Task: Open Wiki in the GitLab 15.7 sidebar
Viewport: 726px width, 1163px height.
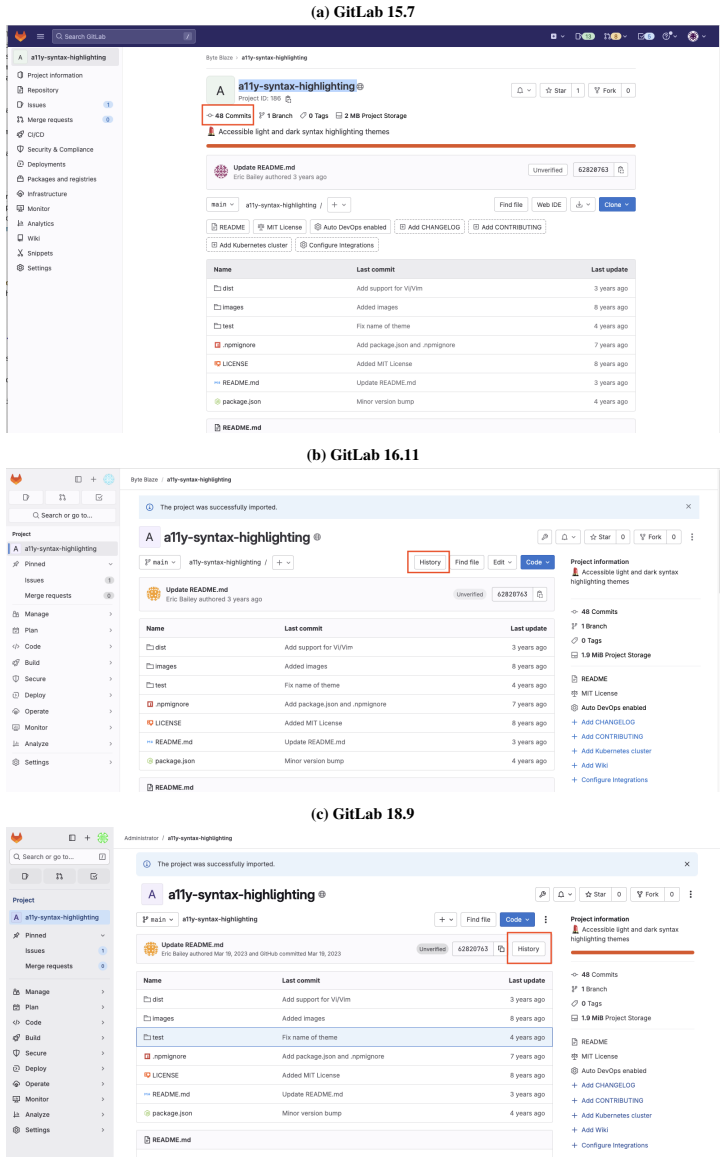Action: click(x=33, y=239)
